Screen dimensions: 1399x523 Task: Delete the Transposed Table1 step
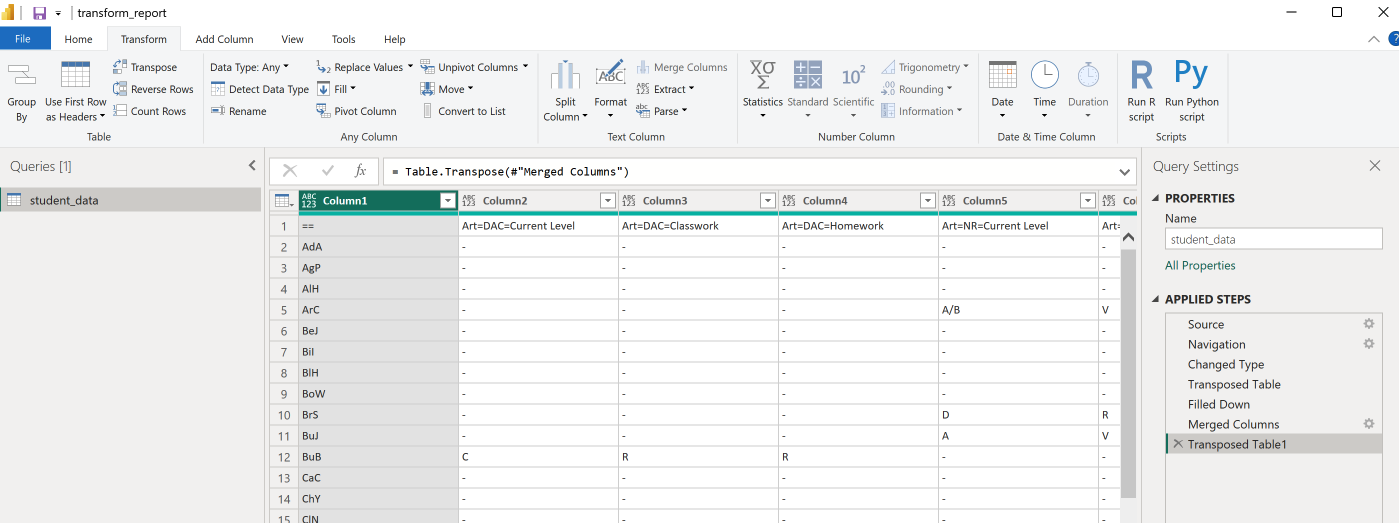click(1177, 444)
